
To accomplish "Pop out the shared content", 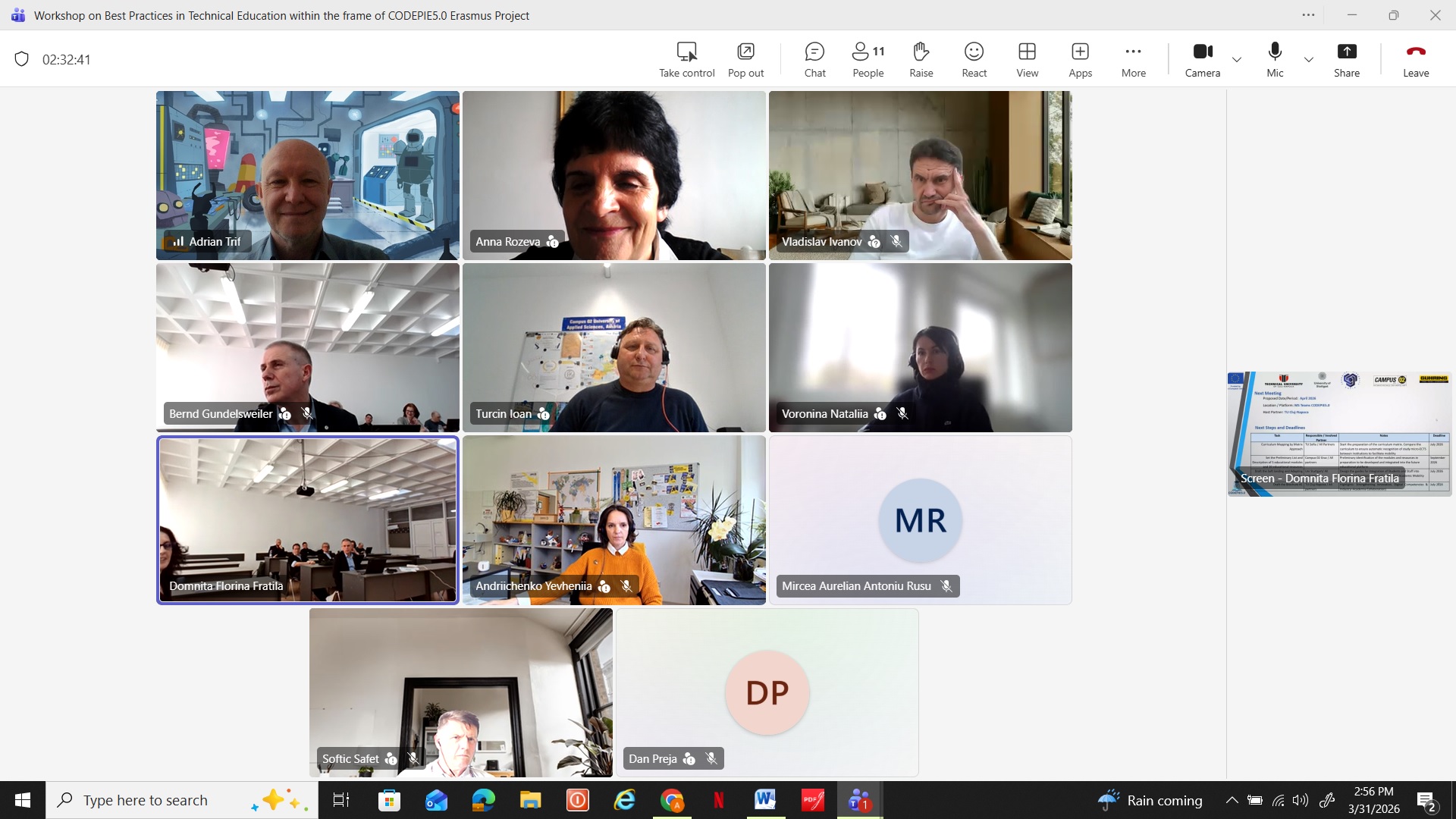I will tap(745, 59).
